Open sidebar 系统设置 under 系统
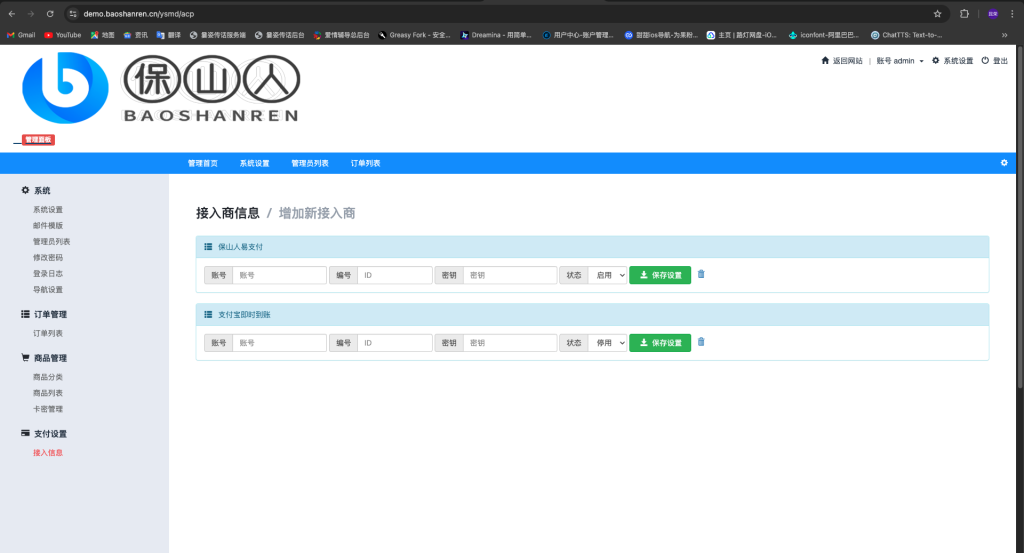1024x553 pixels. (48, 210)
